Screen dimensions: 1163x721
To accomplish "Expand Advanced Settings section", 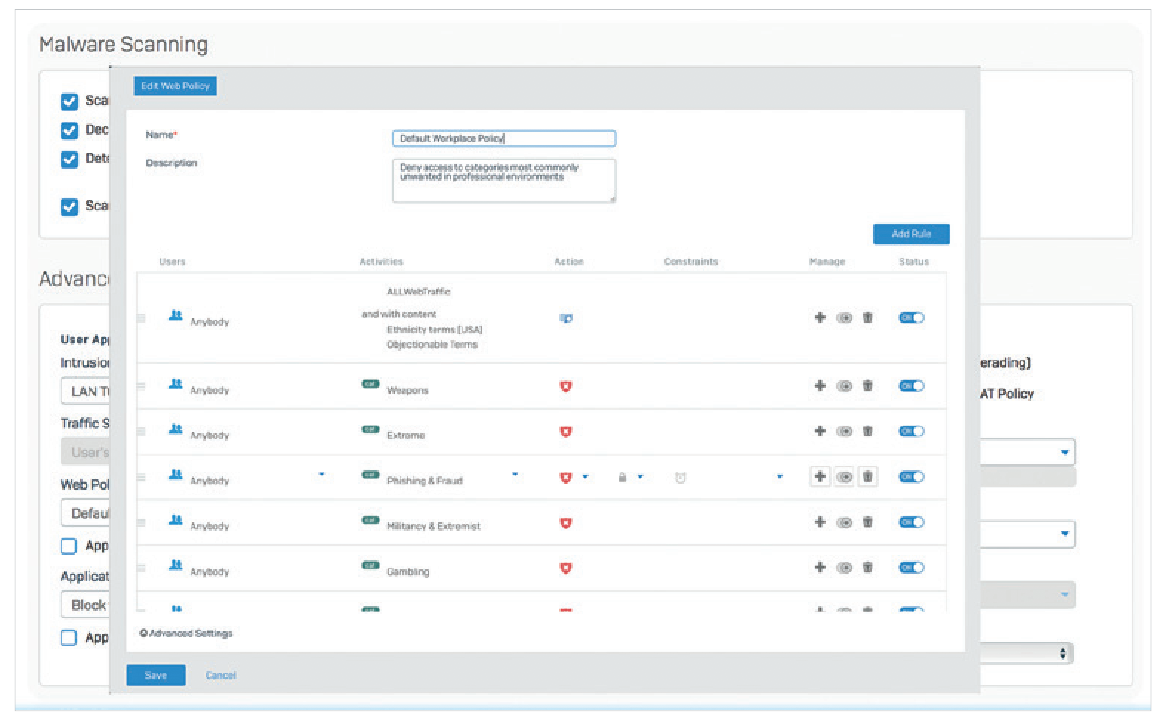I will click(x=186, y=633).
